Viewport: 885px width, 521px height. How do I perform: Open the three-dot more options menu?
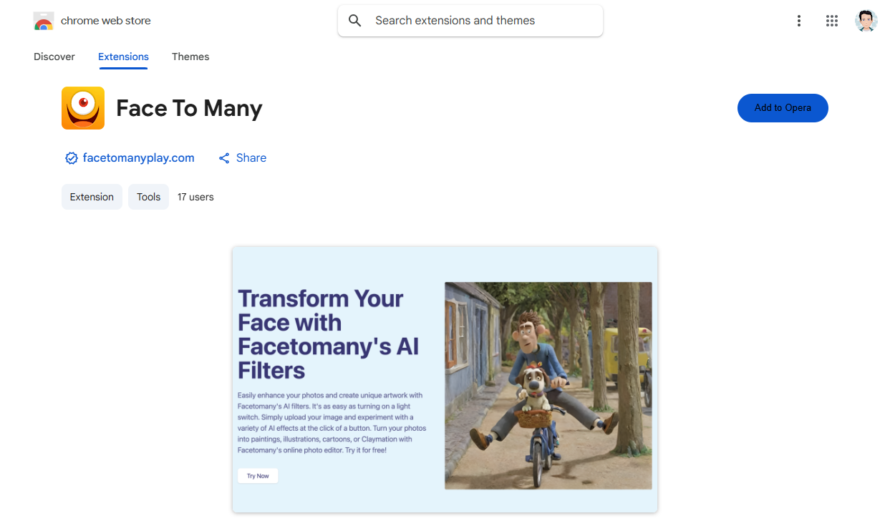[x=799, y=21]
